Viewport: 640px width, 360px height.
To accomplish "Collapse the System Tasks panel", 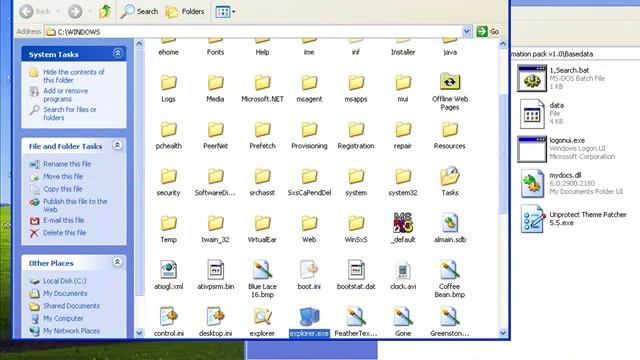I will [118, 53].
